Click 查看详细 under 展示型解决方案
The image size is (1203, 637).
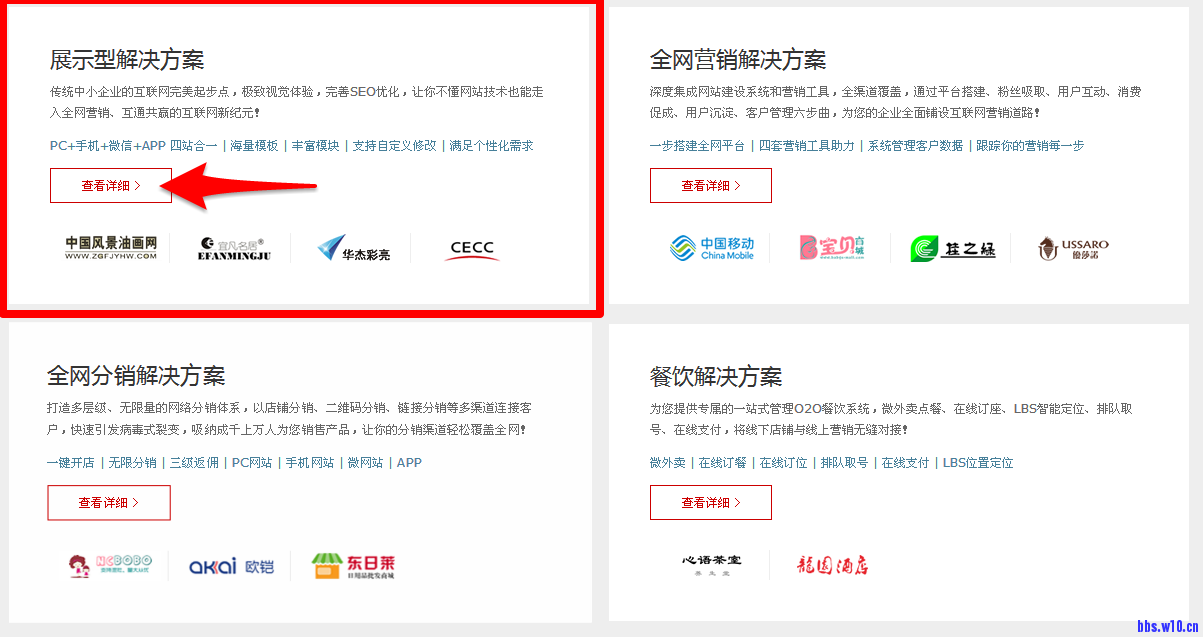pyautogui.click(x=111, y=186)
